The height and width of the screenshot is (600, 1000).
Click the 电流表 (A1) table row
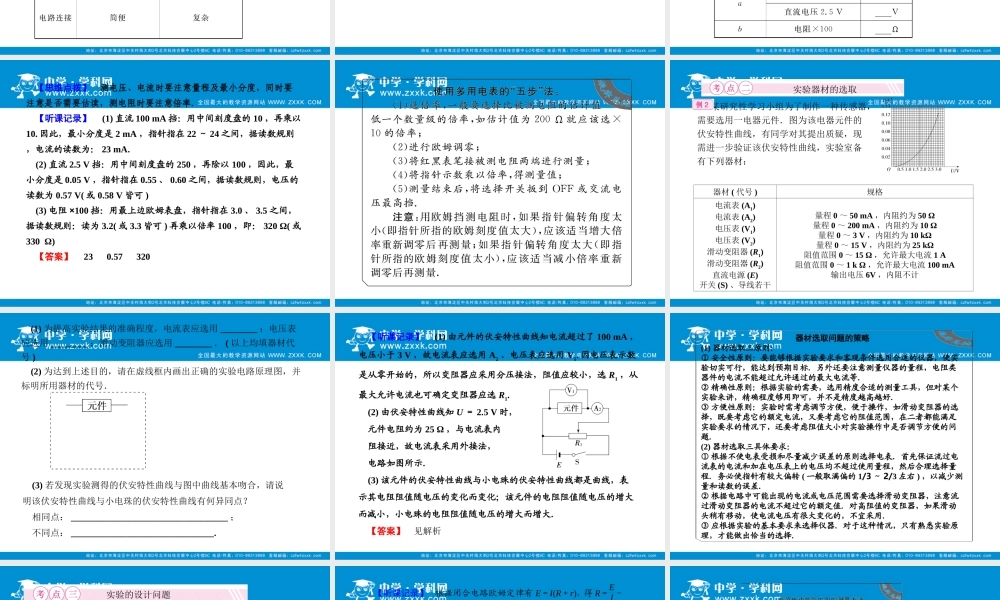[x=735, y=205]
